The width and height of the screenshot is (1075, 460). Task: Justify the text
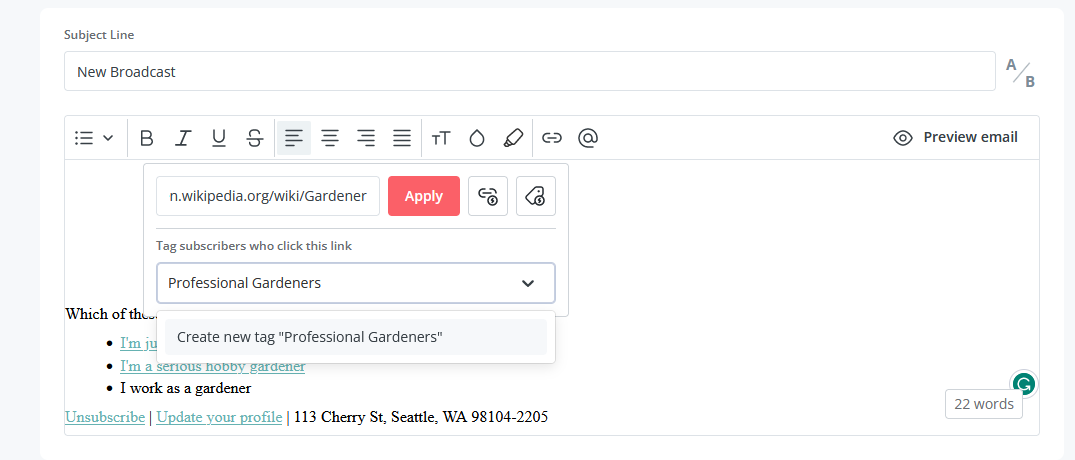[x=402, y=138]
